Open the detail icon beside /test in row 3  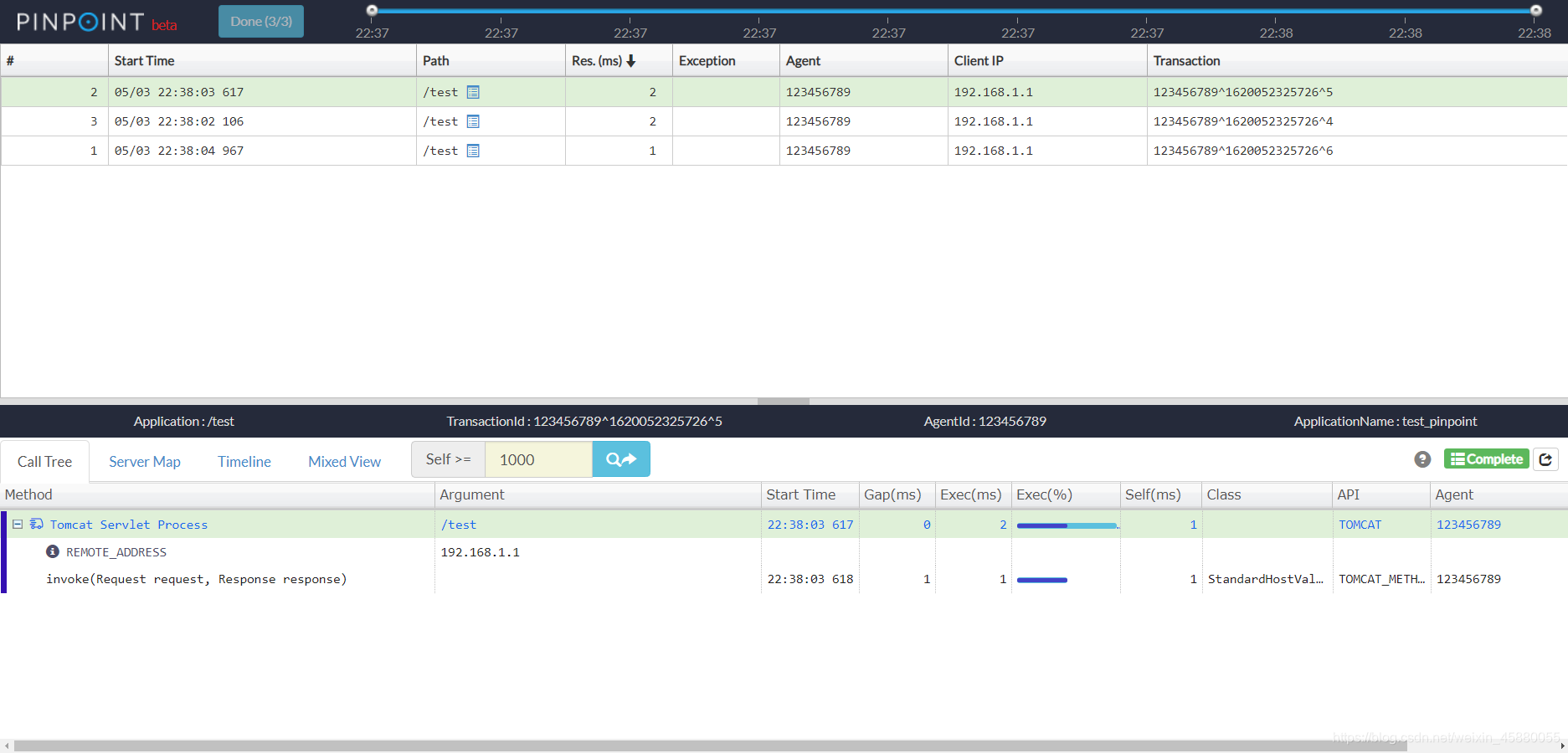(x=473, y=121)
